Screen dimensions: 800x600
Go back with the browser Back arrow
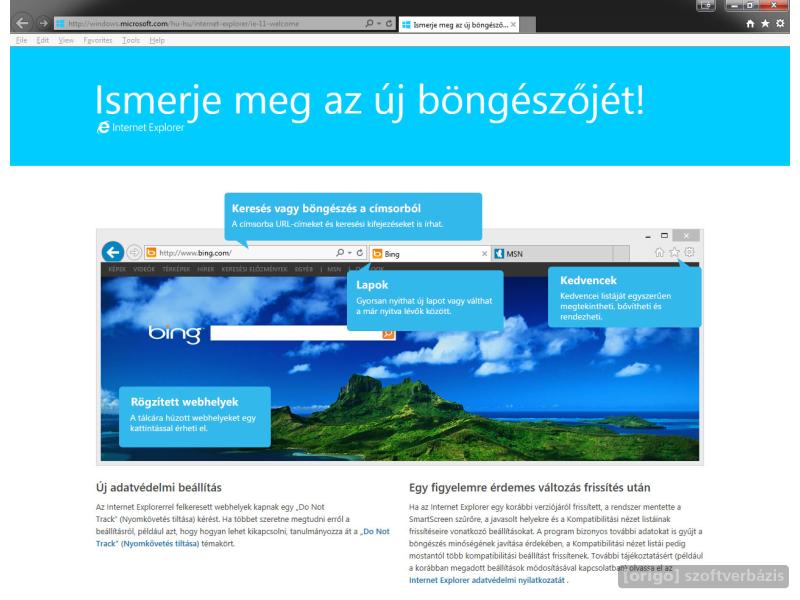tap(22, 23)
